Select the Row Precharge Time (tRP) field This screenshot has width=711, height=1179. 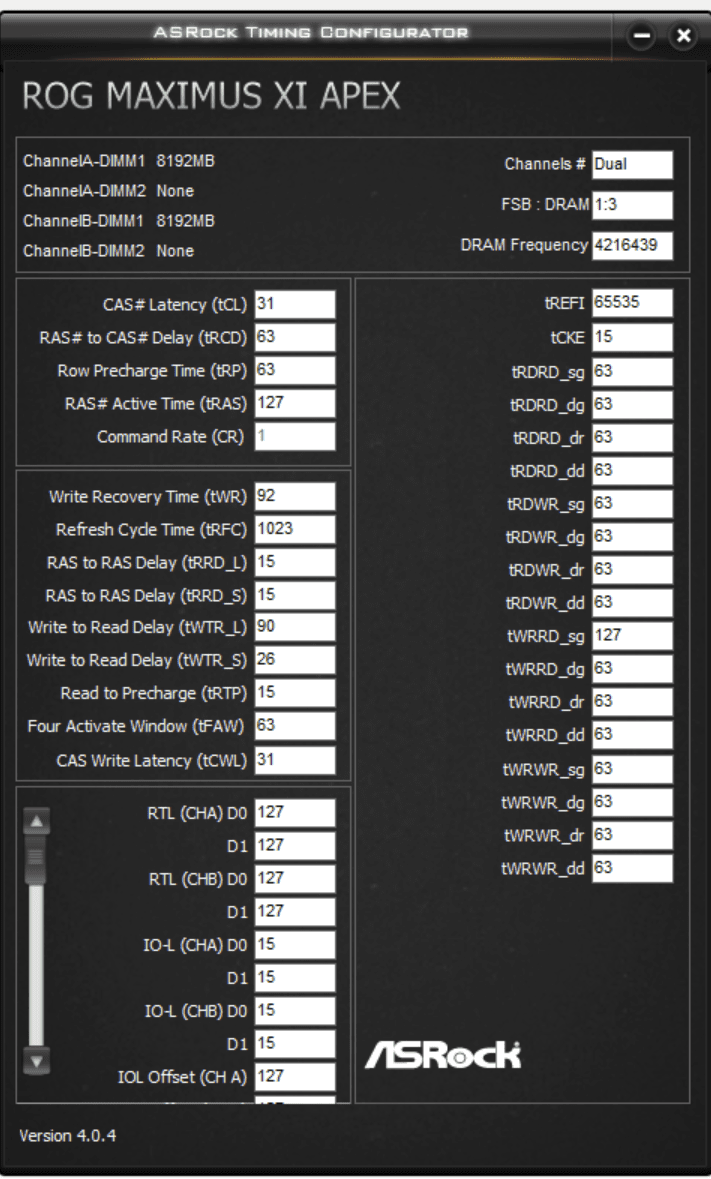point(295,371)
